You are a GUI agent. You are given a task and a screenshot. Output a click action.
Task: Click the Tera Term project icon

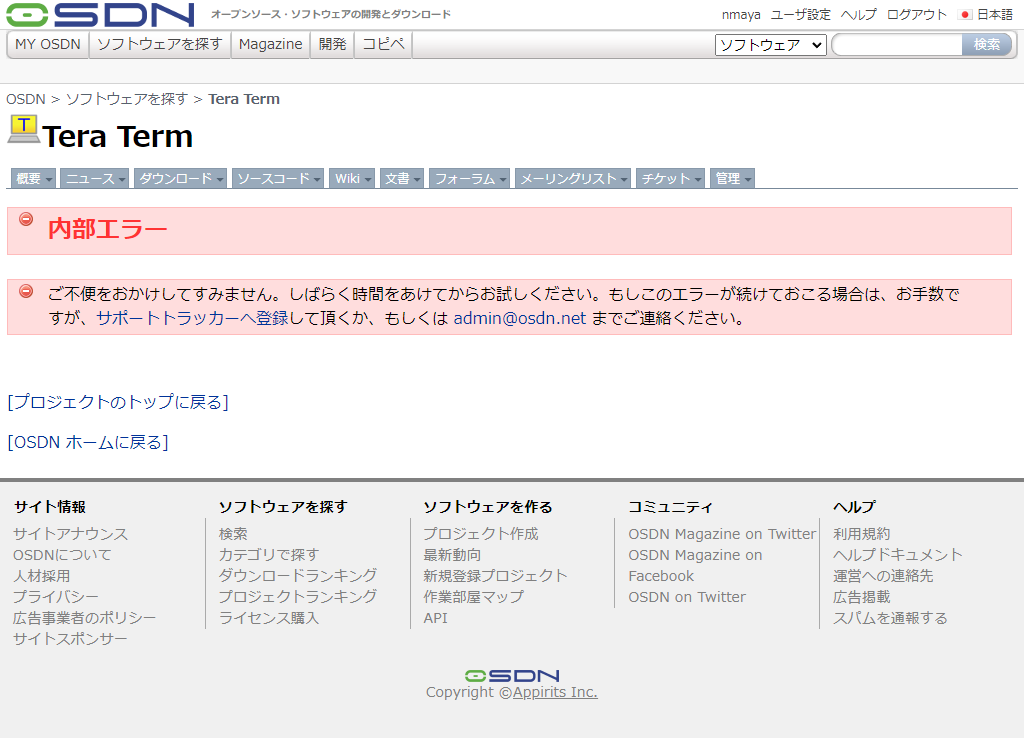click(x=23, y=130)
